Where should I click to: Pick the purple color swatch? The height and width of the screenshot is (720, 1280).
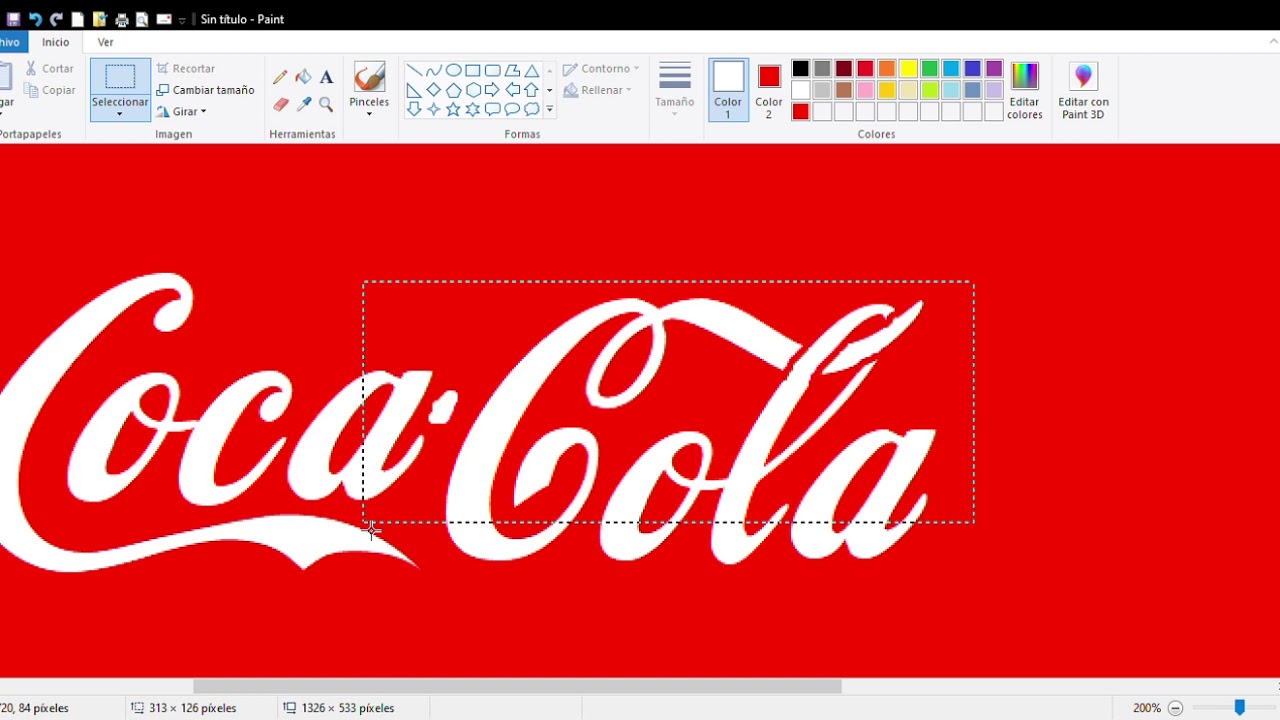(x=994, y=69)
